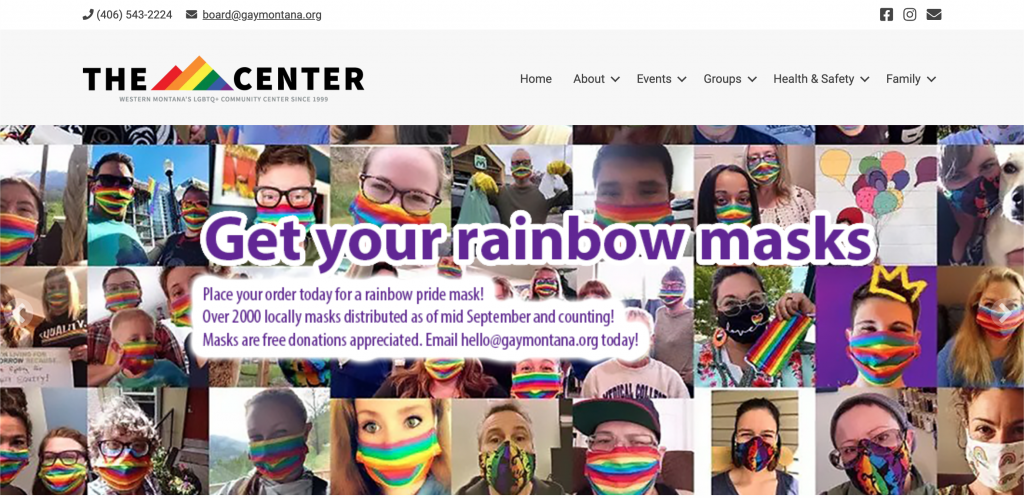Screen dimensions: 1024x498
Task: Expand the Events dropdown arrow
Action: coord(682,79)
